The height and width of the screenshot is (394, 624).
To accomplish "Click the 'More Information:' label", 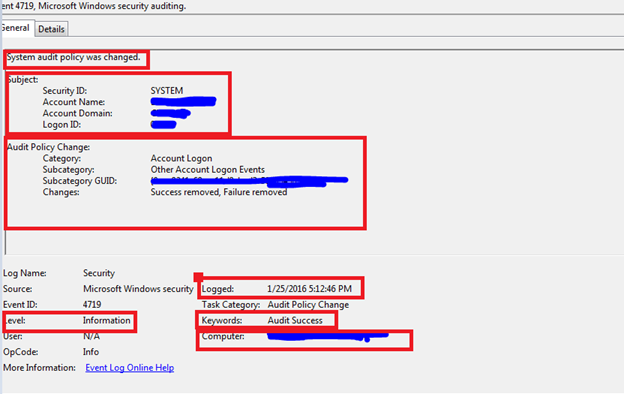I will 39,368.
